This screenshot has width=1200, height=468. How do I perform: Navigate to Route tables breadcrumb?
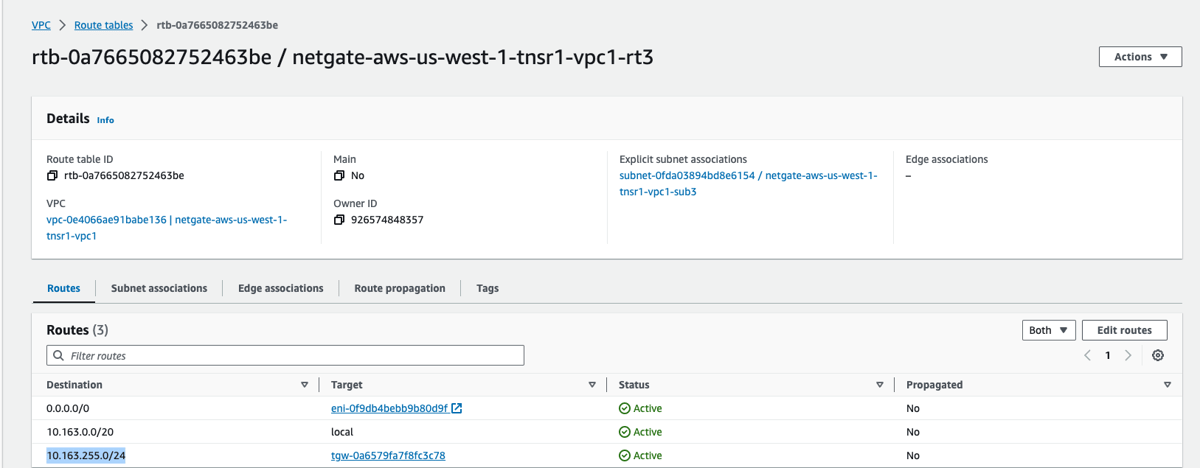coord(104,25)
